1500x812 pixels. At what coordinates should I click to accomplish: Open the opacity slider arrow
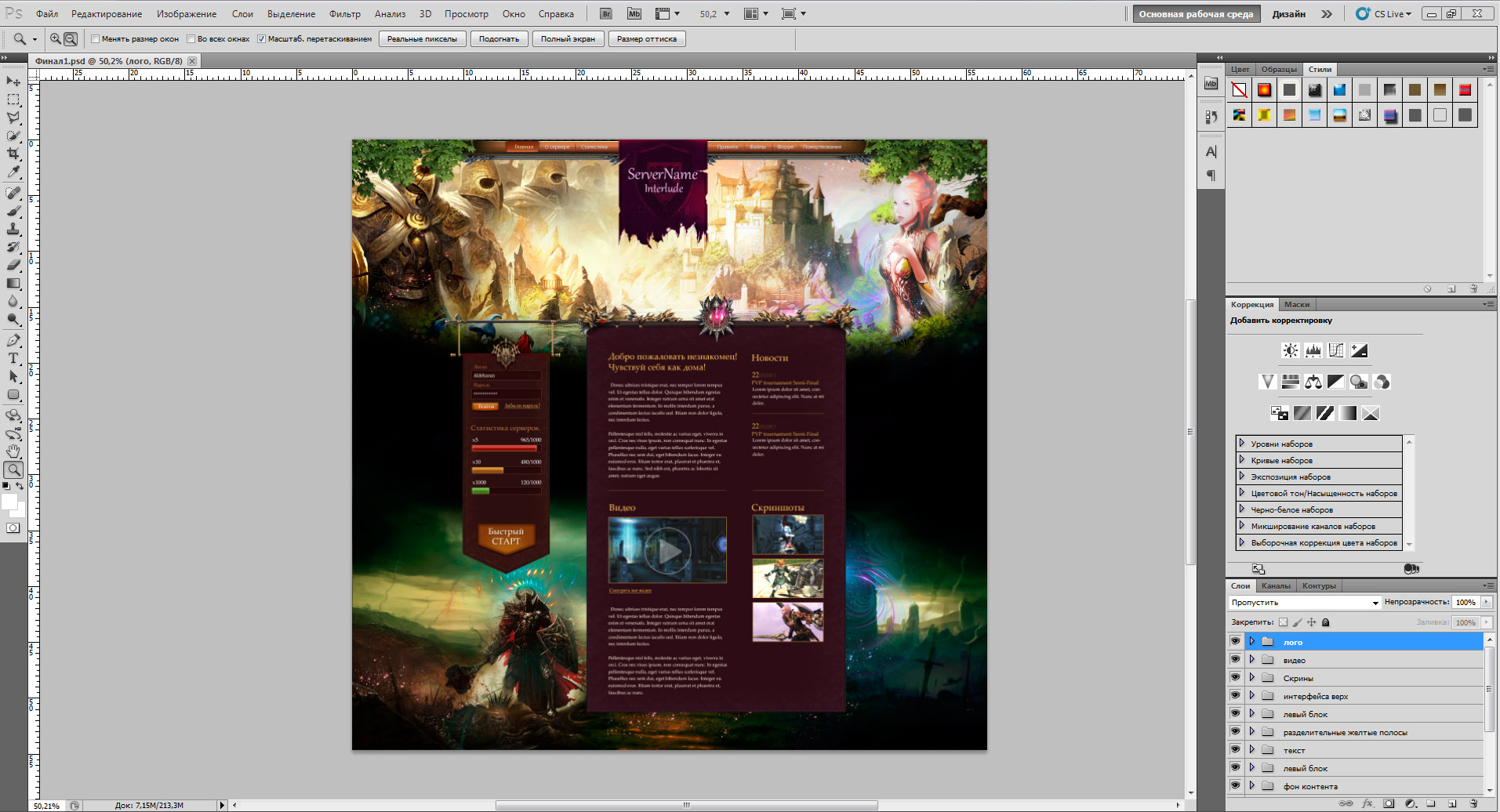click(x=1486, y=602)
